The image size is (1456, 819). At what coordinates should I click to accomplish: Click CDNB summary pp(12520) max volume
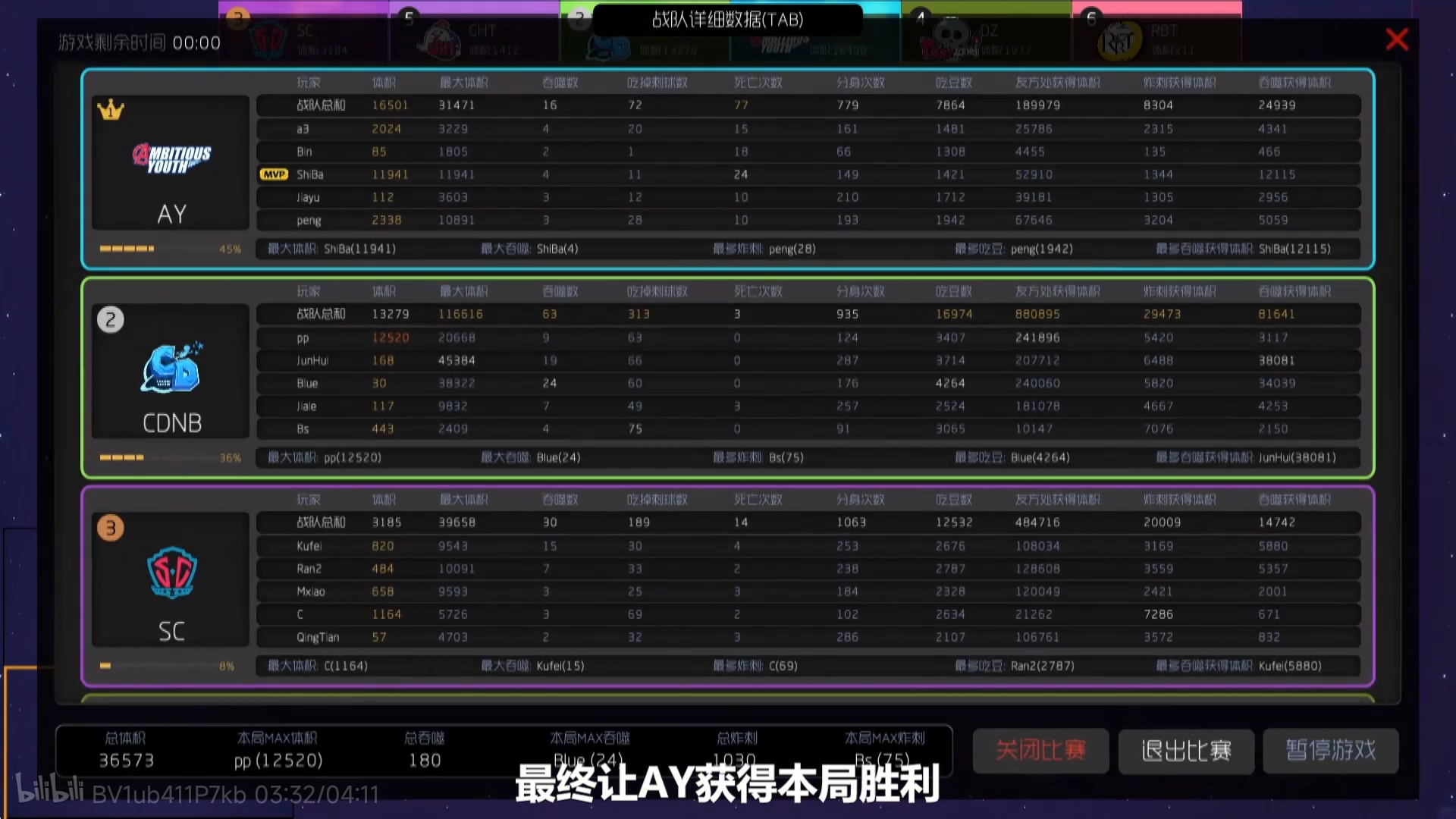[x=352, y=457]
